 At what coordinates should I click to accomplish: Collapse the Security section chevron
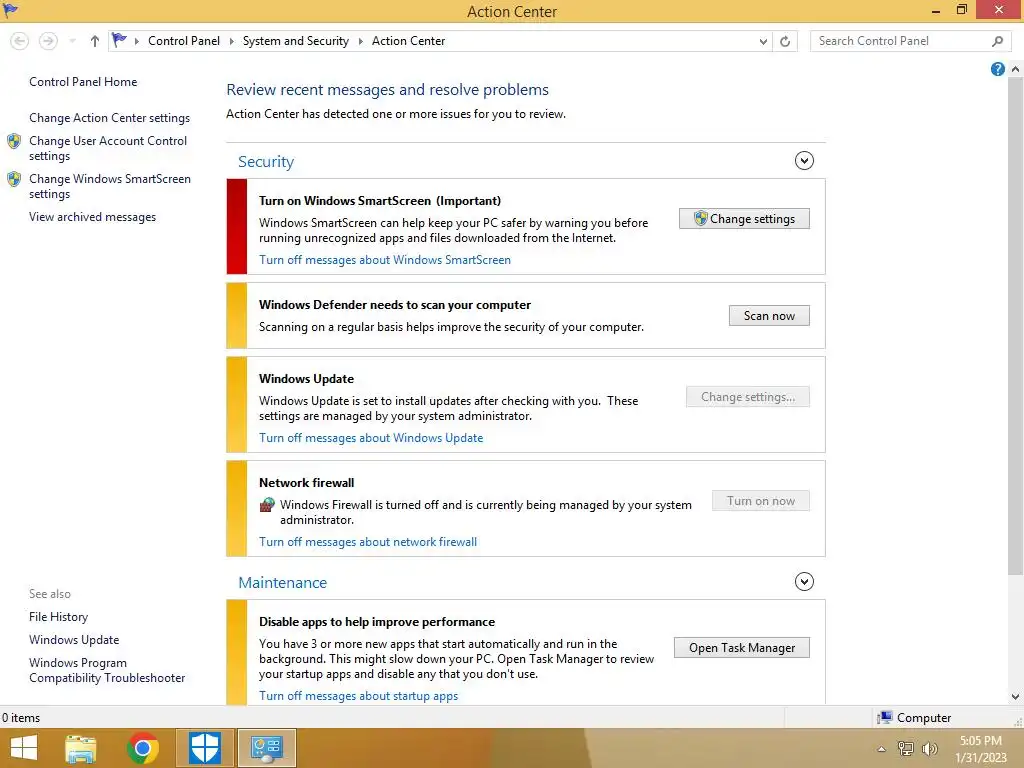coord(804,161)
